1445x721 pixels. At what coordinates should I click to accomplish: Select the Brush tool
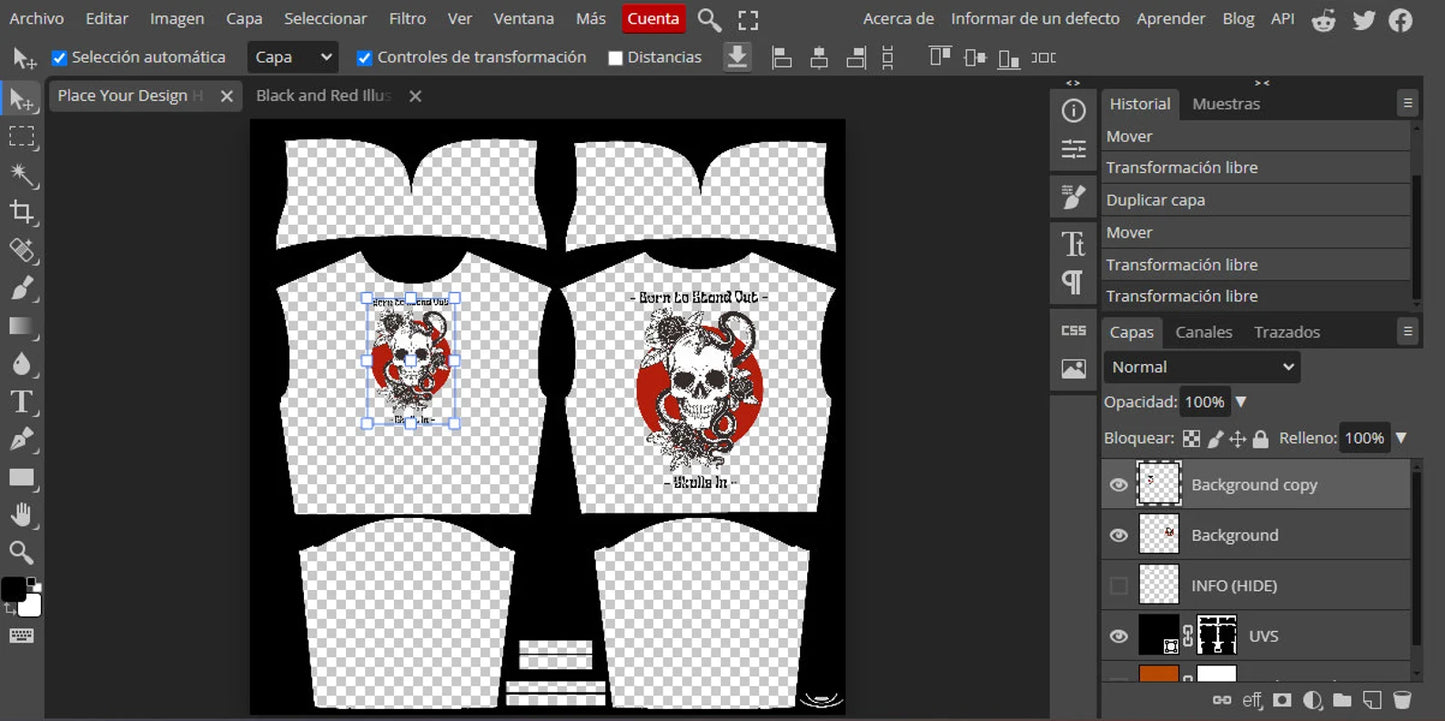tap(22, 288)
